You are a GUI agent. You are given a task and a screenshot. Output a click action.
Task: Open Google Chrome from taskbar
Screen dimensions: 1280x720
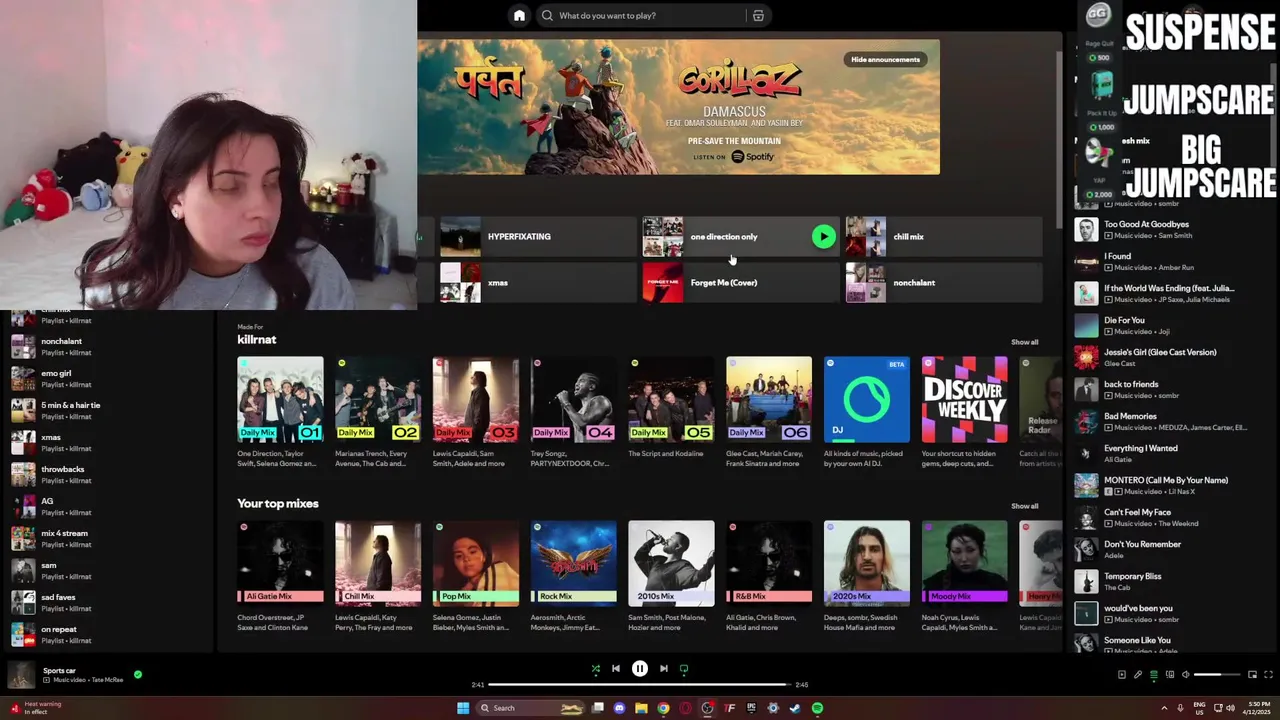click(x=663, y=708)
